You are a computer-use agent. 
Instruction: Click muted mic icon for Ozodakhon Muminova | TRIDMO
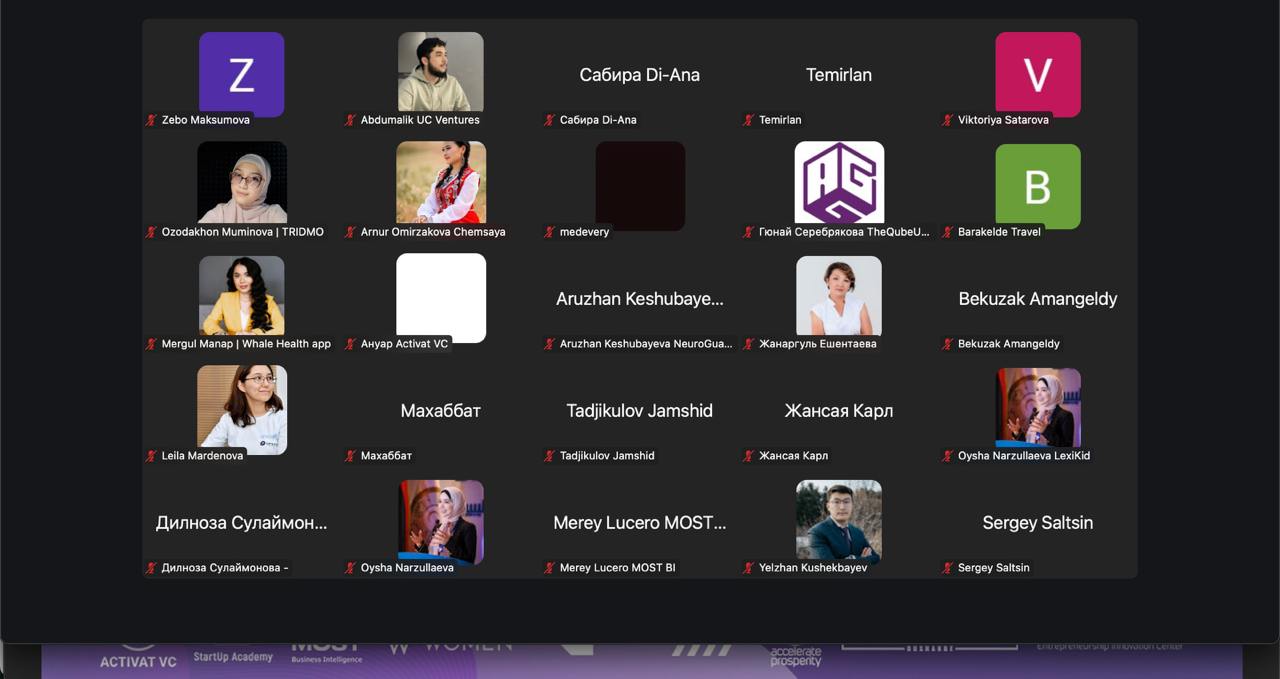coord(152,232)
